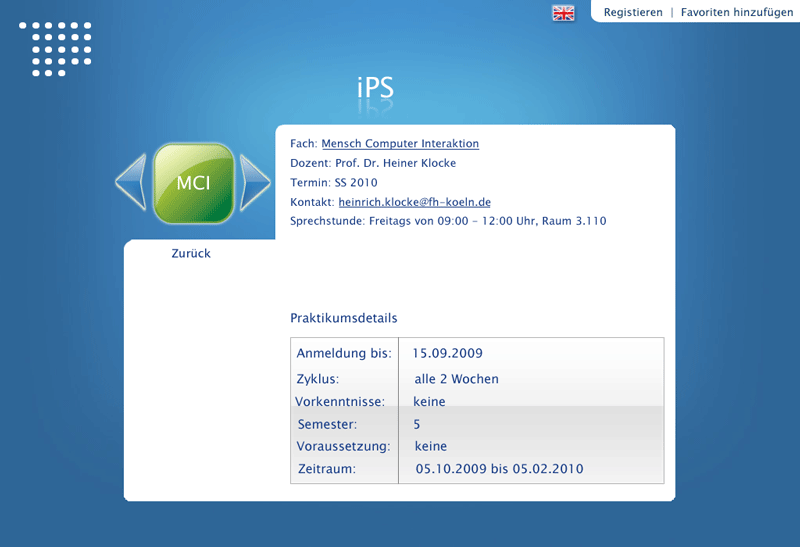Click the Zeitraum date range value
800x547 pixels.
click(499, 468)
